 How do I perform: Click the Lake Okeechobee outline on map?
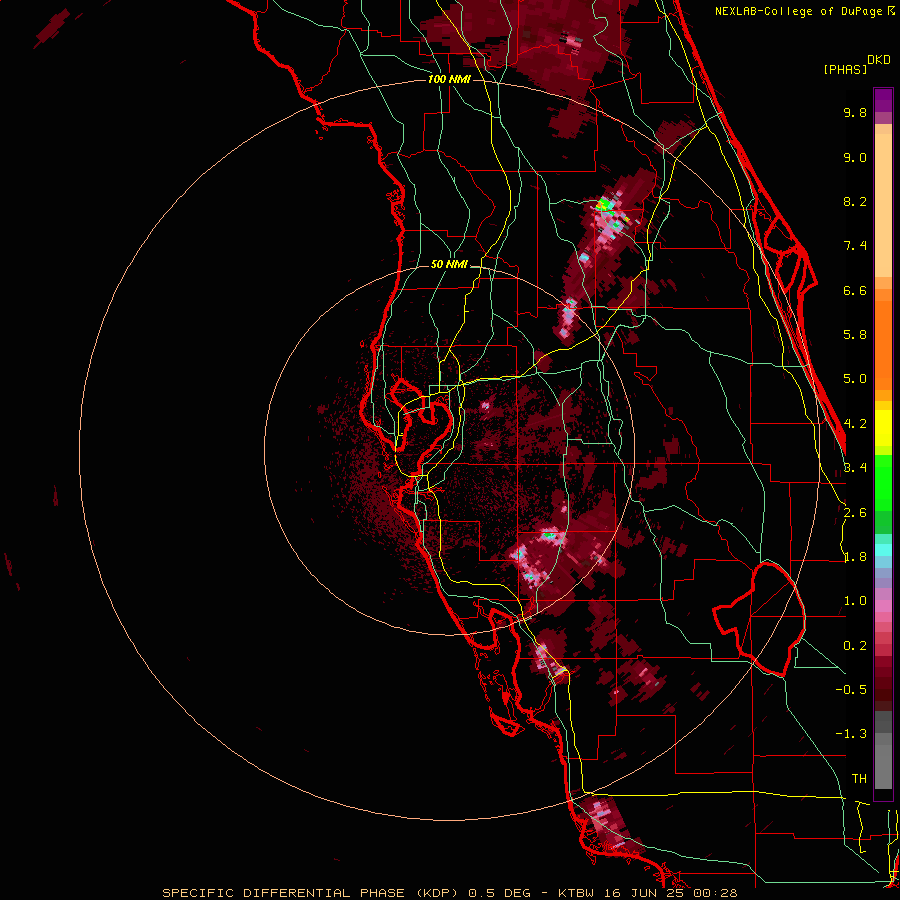(x=759, y=619)
